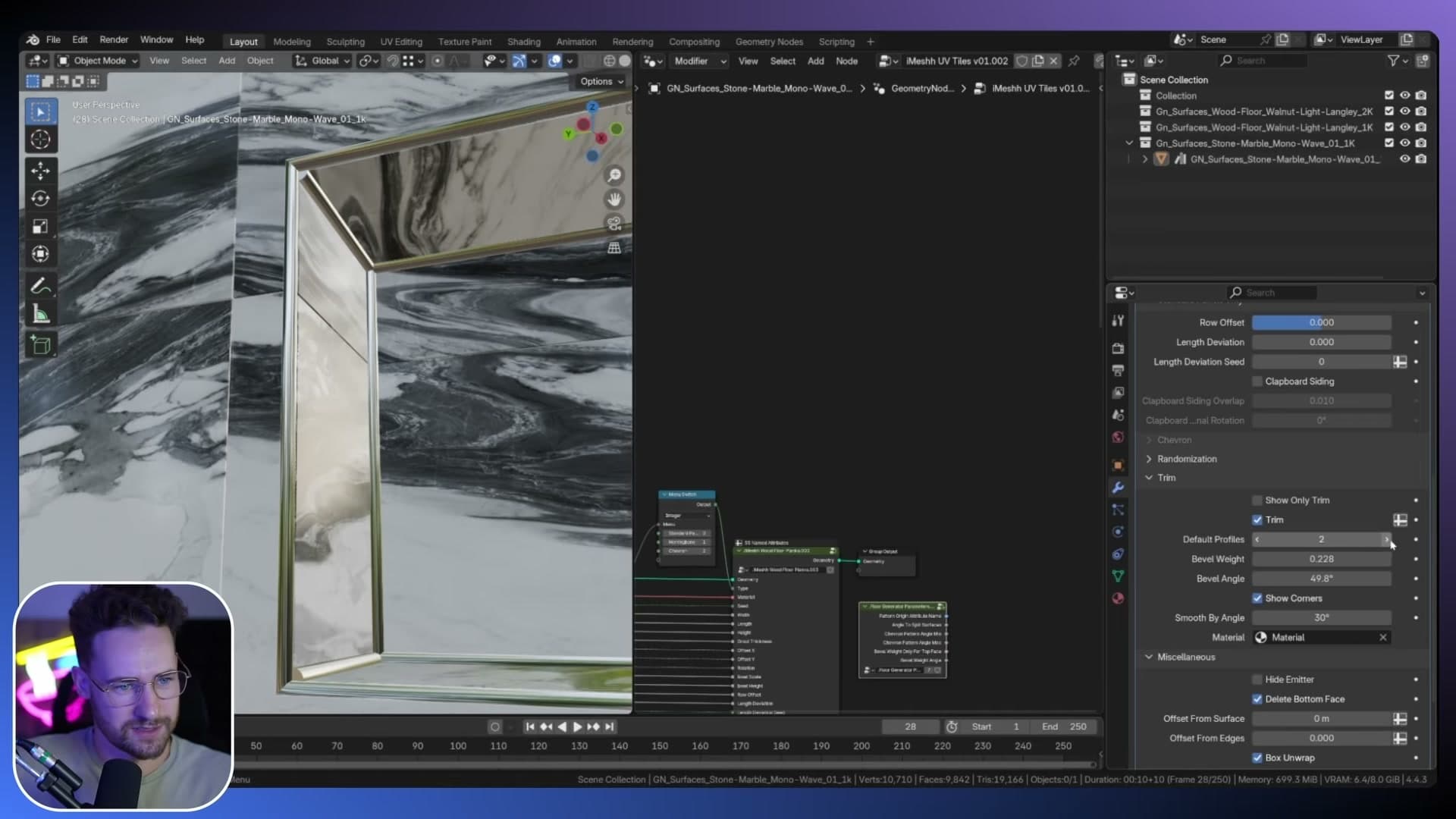
Task: Adjust the Bevel Angle slider
Action: tap(1322, 579)
